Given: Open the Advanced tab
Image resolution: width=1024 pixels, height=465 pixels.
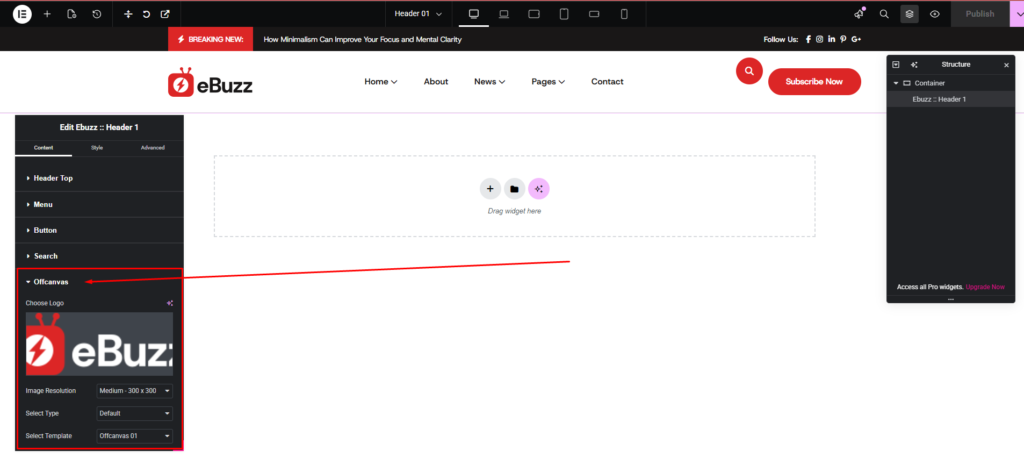Looking at the screenshot, I should pos(152,148).
